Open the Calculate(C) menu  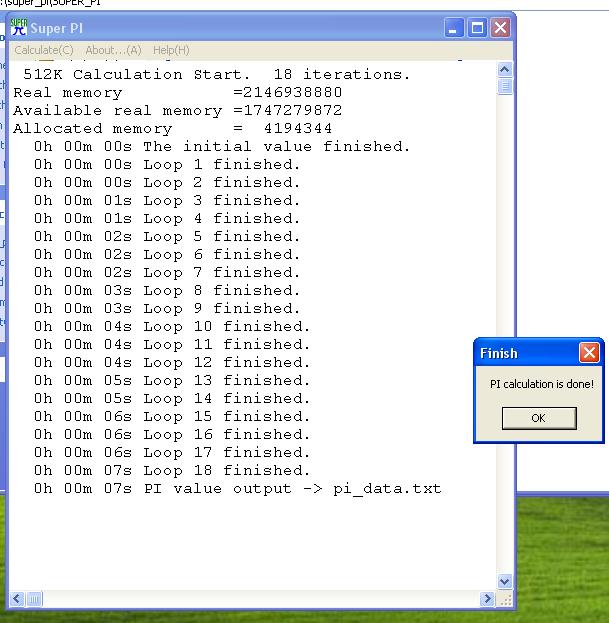click(x=44, y=50)
